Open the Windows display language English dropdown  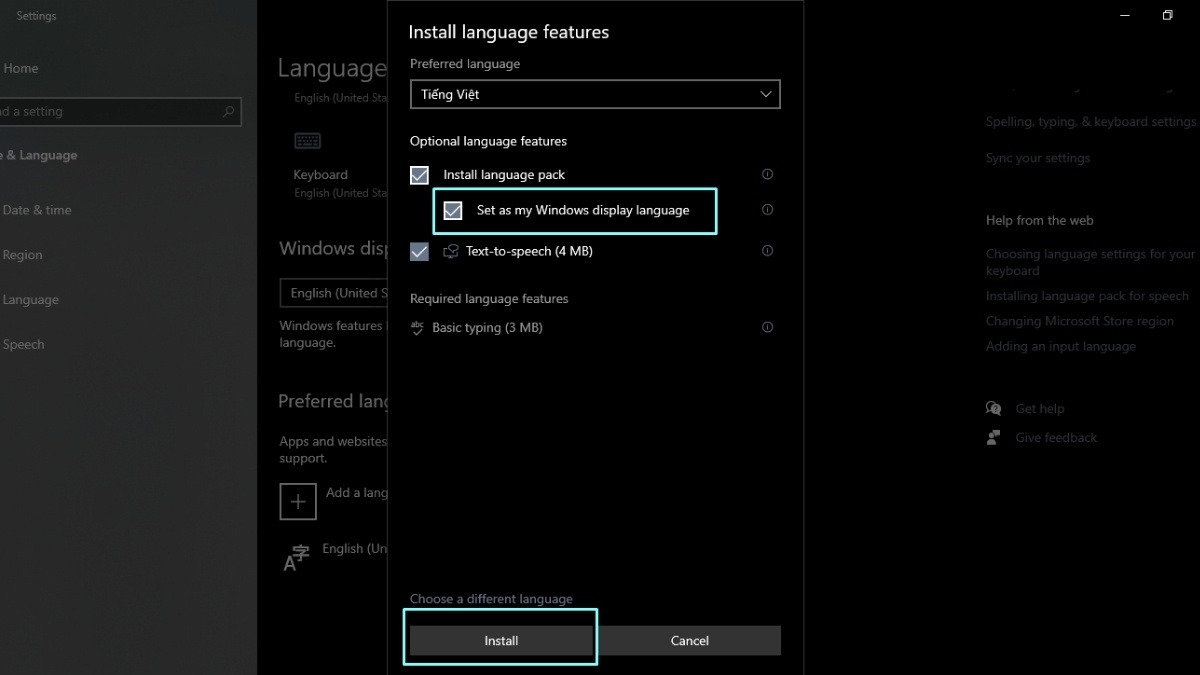click(333, 293)
